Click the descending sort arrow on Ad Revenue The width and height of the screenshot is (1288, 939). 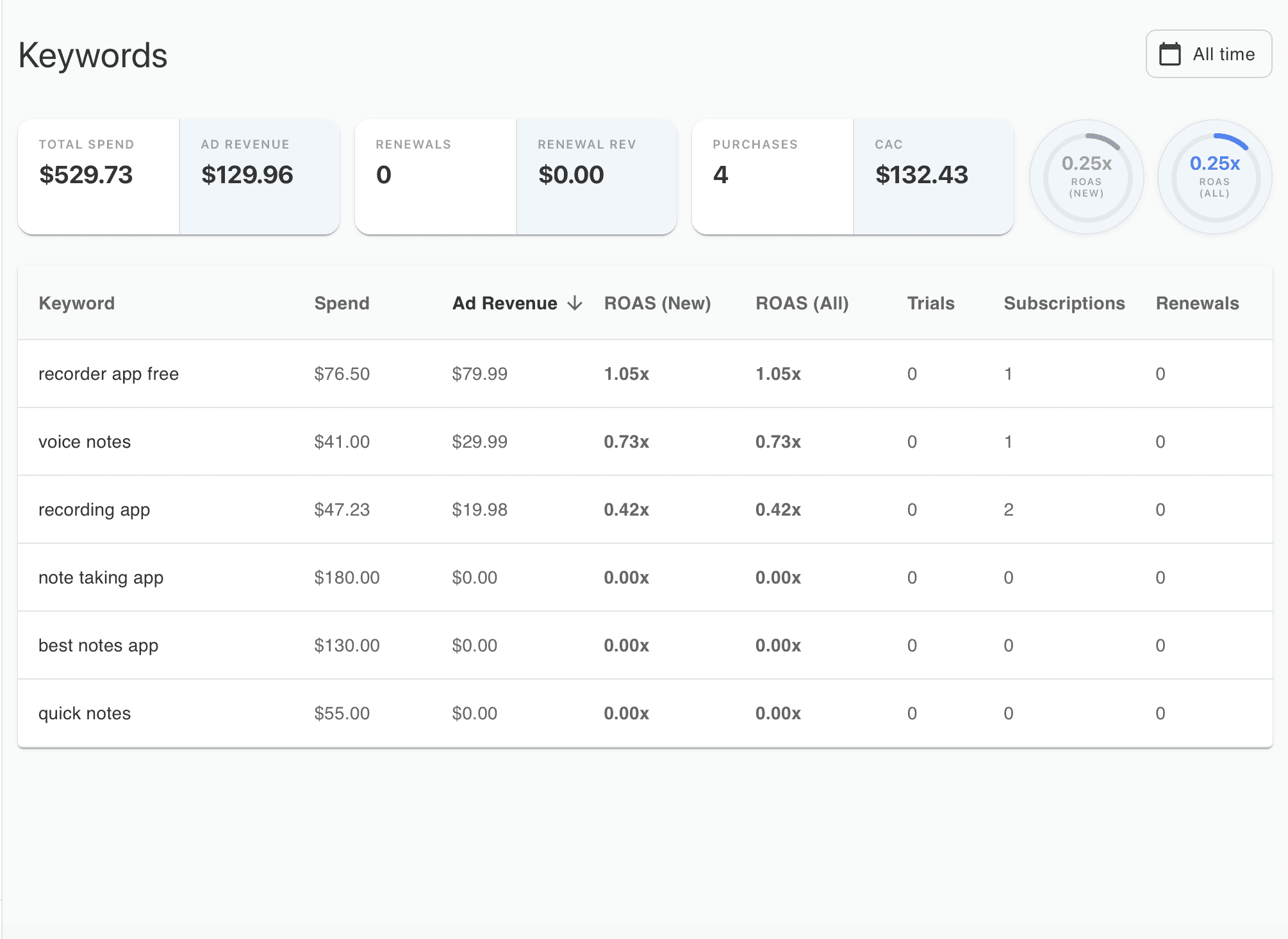tap(575, 303)
